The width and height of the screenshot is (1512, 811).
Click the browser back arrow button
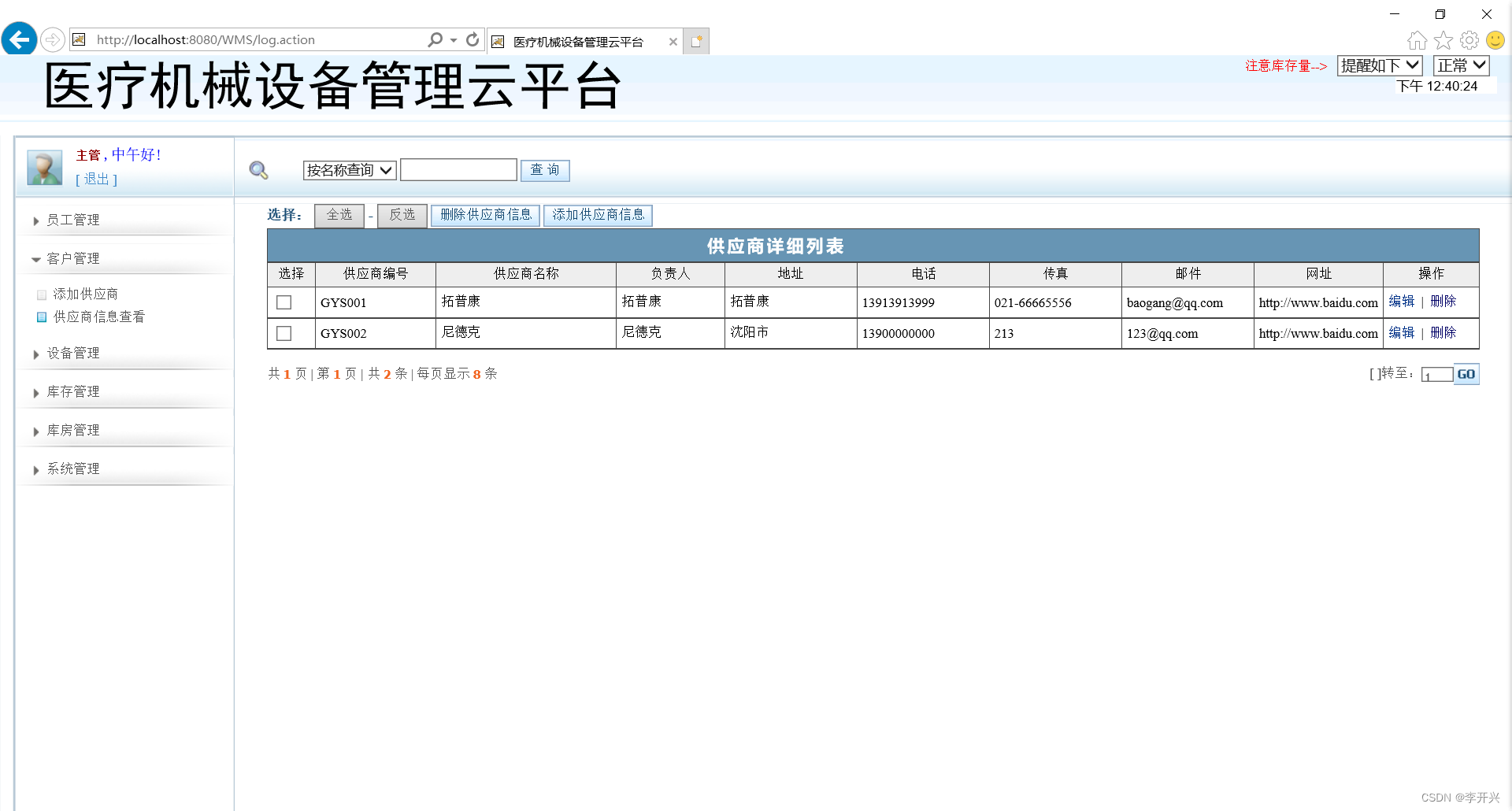click(x=19, y=39)
